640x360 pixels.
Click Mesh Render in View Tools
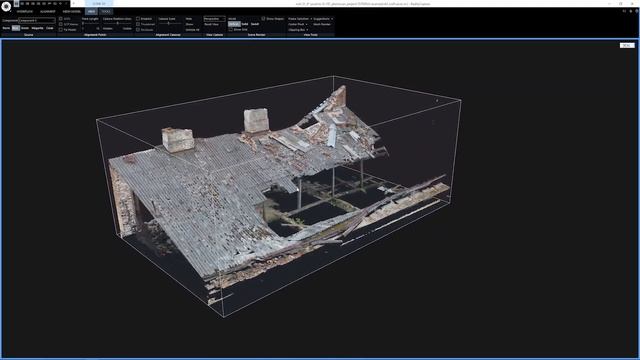pyautogui.click(x=322, y=24)
